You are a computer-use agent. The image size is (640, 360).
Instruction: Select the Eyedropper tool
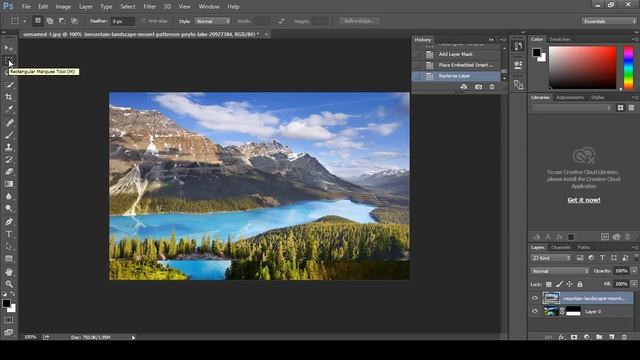9,109
